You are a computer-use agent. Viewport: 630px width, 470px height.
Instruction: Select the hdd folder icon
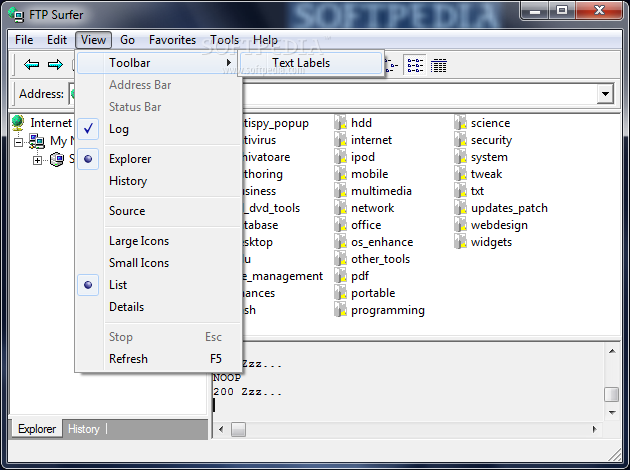340,123
